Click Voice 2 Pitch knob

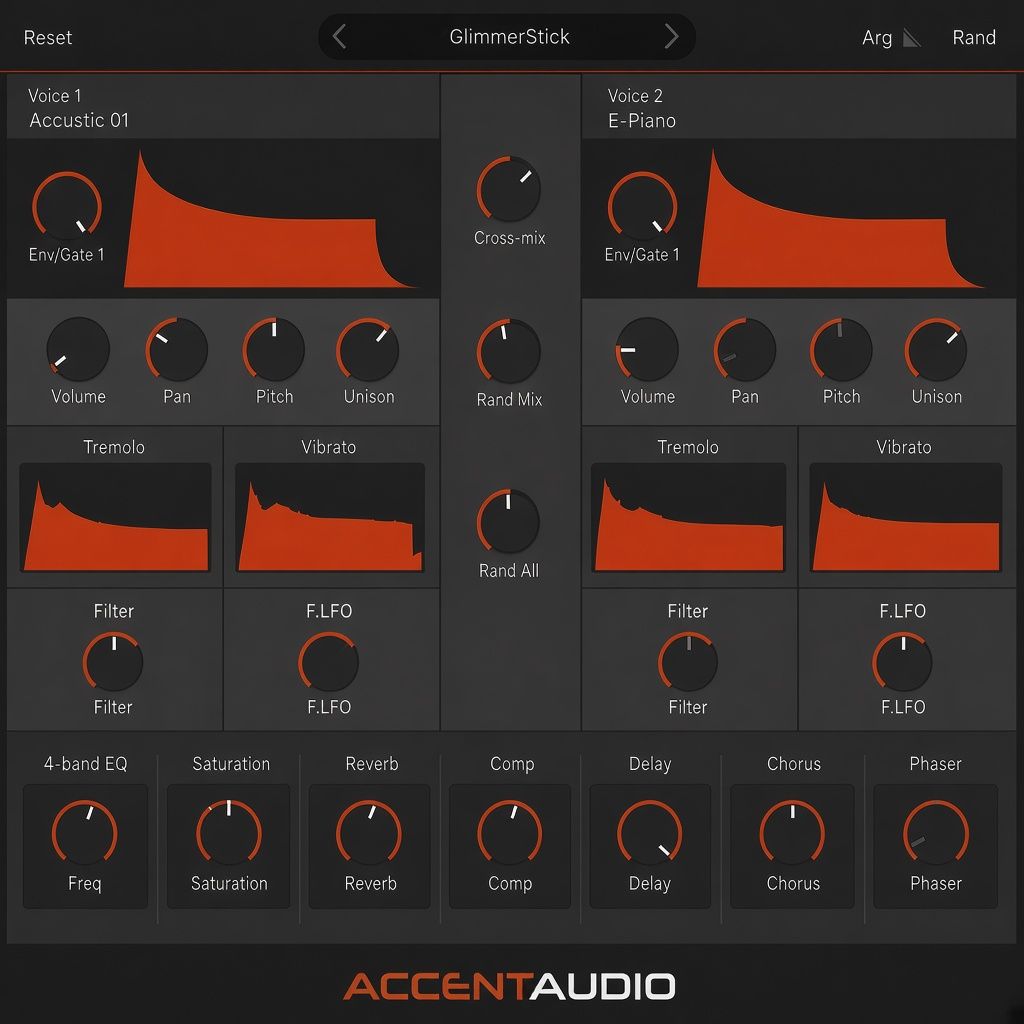click(x=841, y=349)
